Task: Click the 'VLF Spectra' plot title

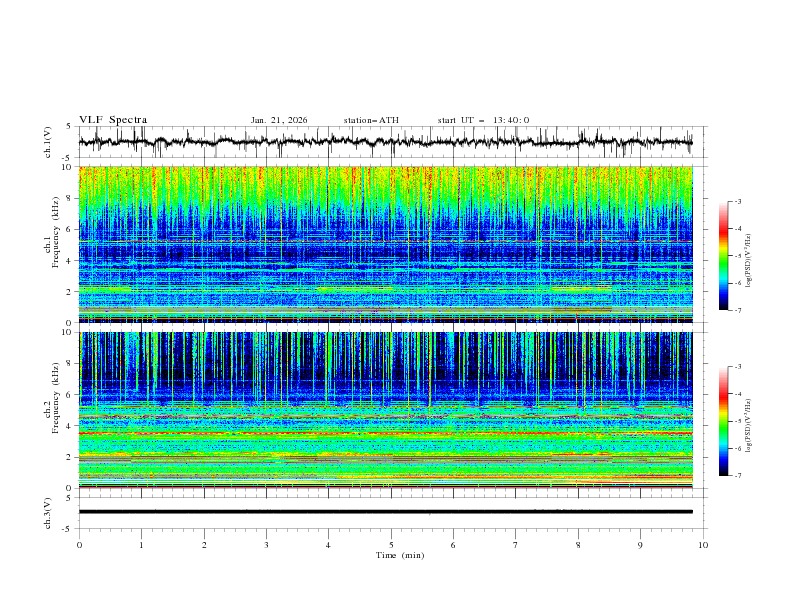Action: (x=113, y=120)
